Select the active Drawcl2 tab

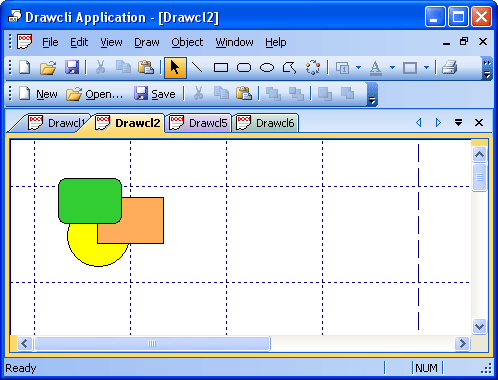point(128,123)
